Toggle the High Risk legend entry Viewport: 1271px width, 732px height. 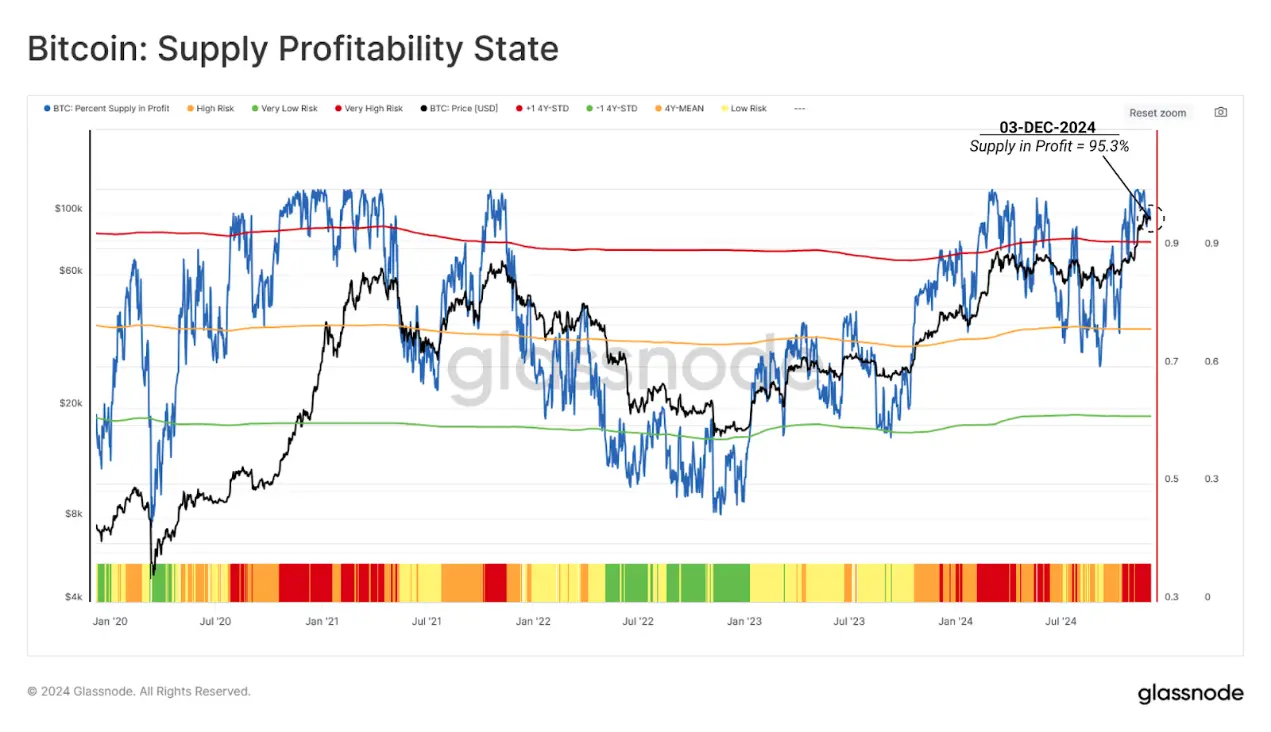(x=209, y=108)
